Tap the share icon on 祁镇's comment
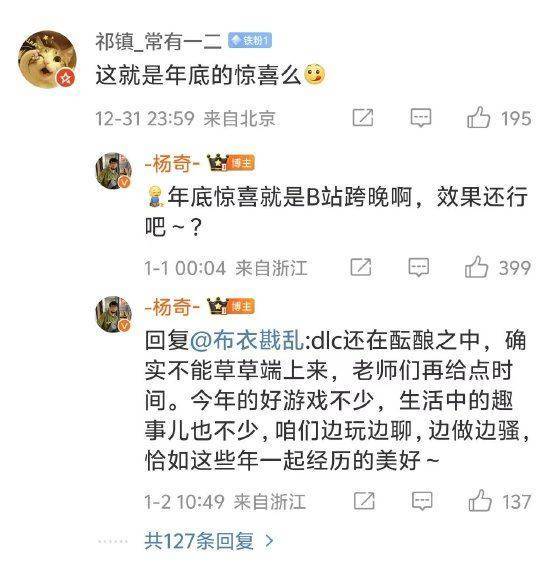The image size is (550, 562). (363, 118)
